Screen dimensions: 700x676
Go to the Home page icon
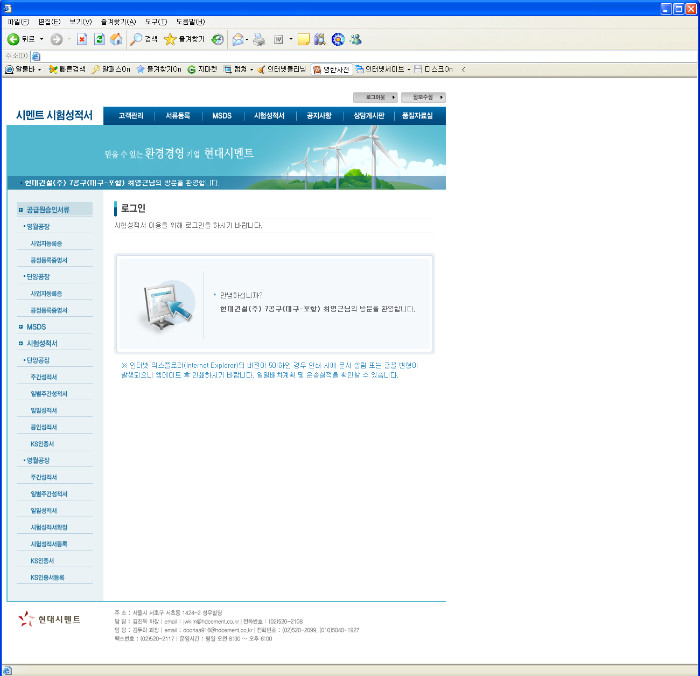click(116, 39)
